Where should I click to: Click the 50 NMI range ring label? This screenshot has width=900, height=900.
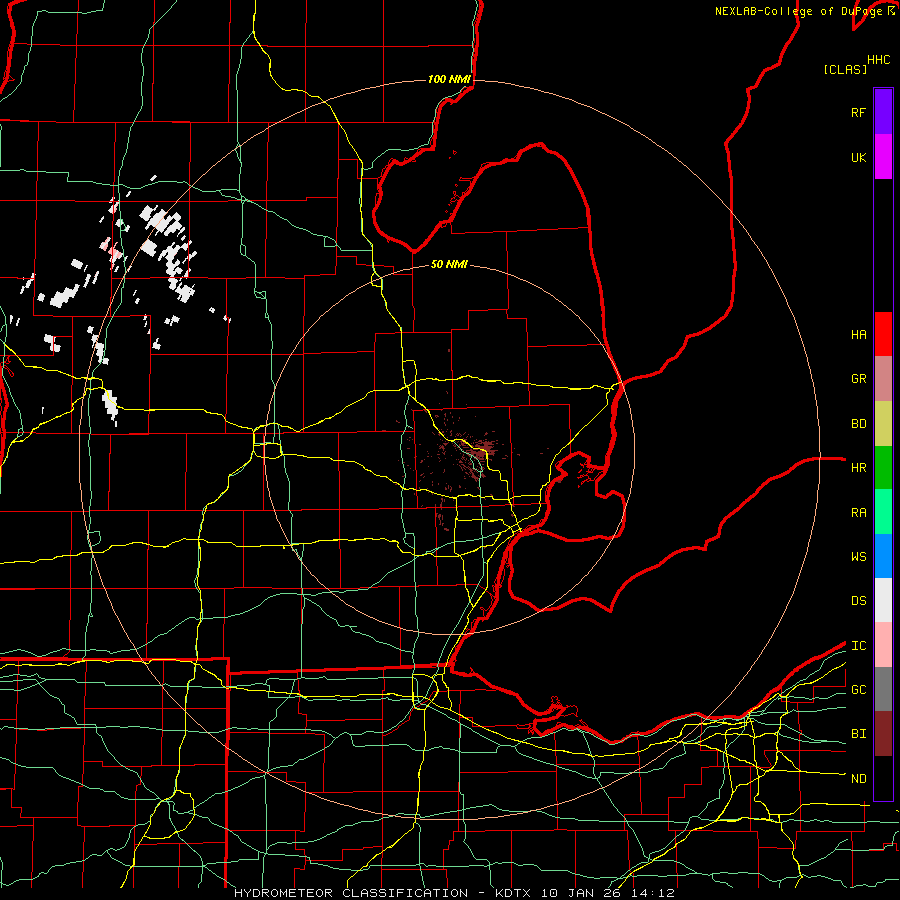coord(449,264)
